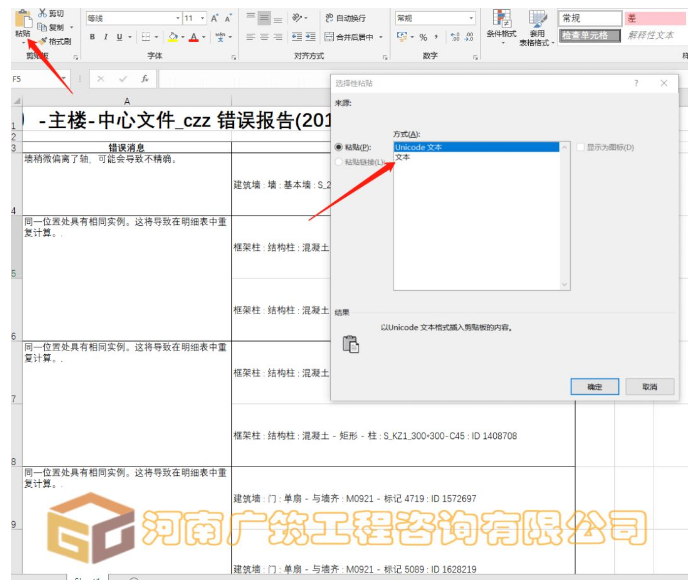Open the number format 常规 dropdown
The image size is (697, 583).
pyautogui.click(x=471, y=18)
